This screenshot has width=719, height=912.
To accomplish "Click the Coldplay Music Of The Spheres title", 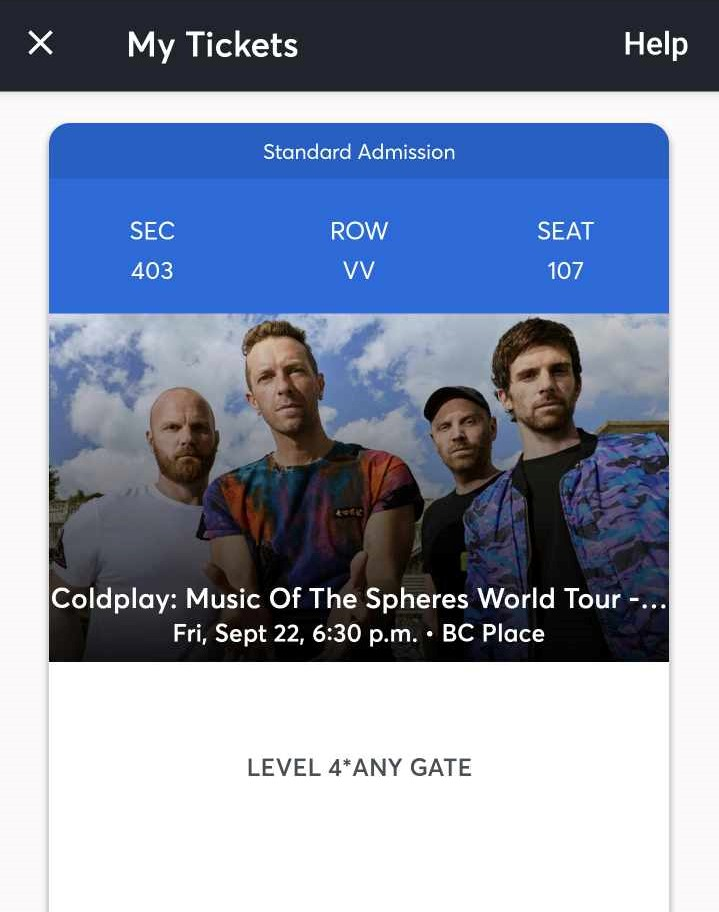I will point(340,599).
